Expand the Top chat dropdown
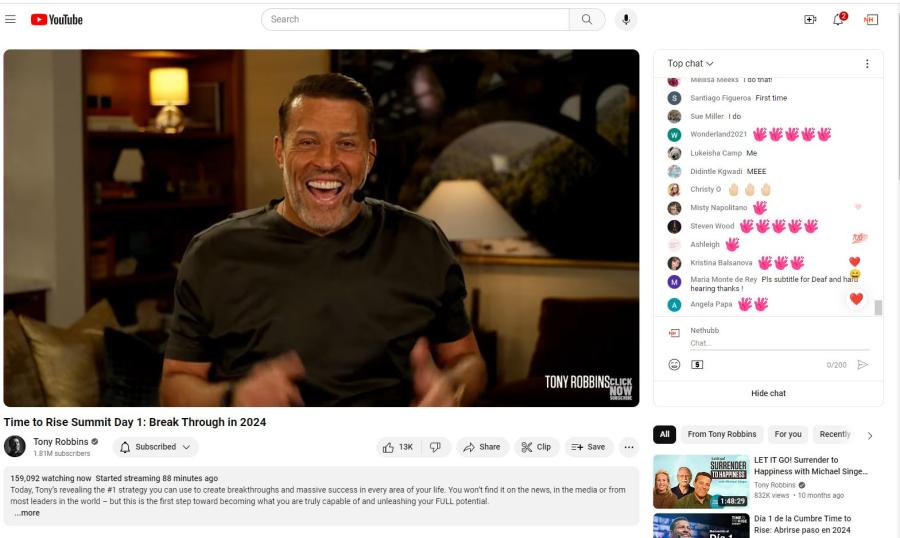Viewport: 900px width, 538px height. coord(690,64)
